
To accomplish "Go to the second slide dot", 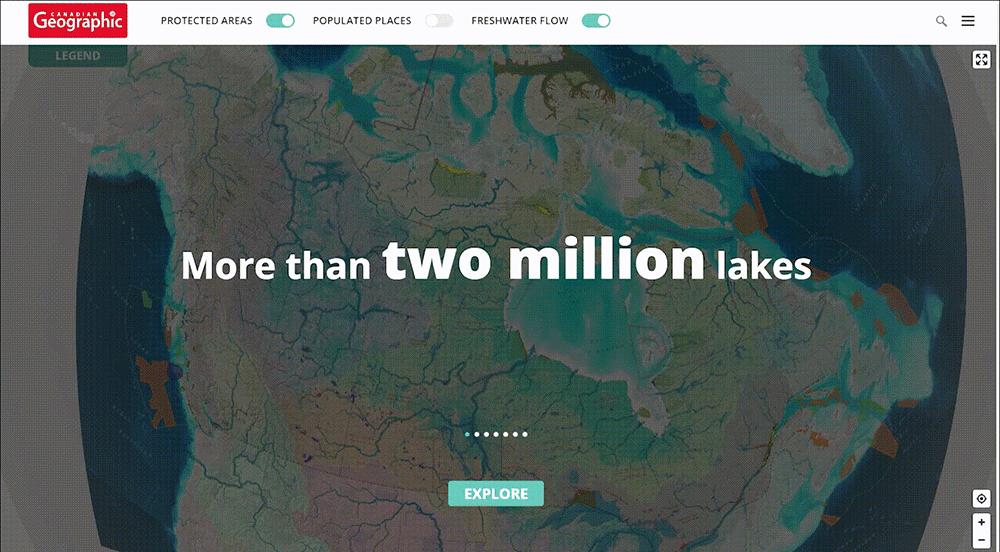I will tap(477, 434).
